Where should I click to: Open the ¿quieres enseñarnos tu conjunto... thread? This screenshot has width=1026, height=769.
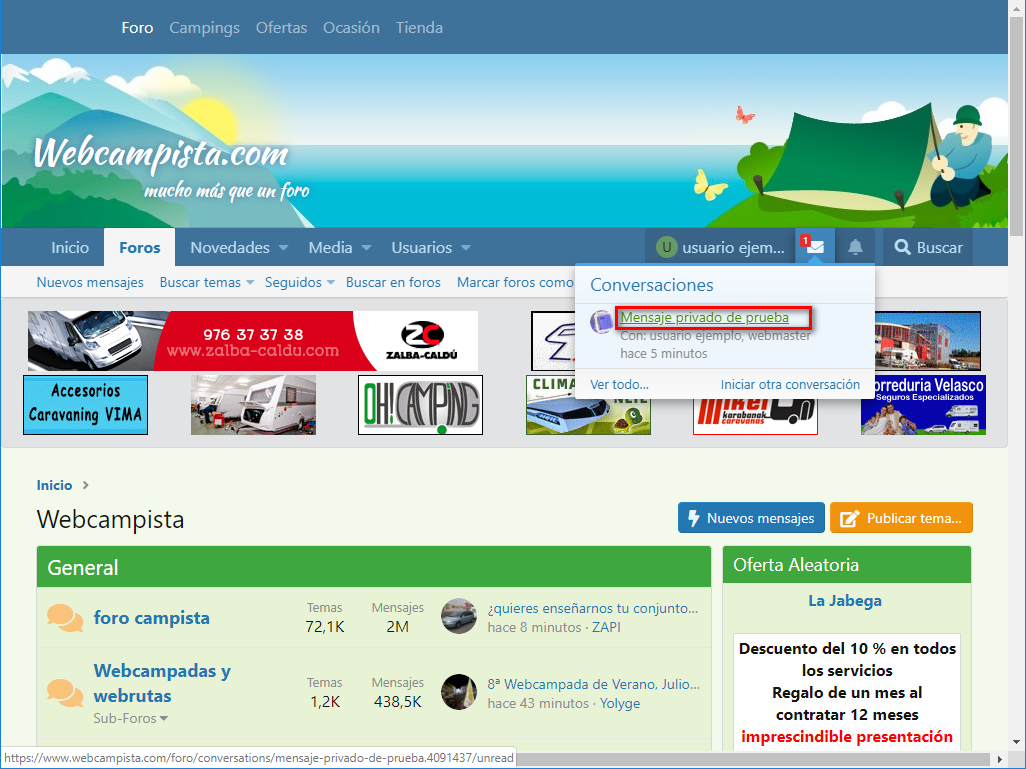click(593, 608)
